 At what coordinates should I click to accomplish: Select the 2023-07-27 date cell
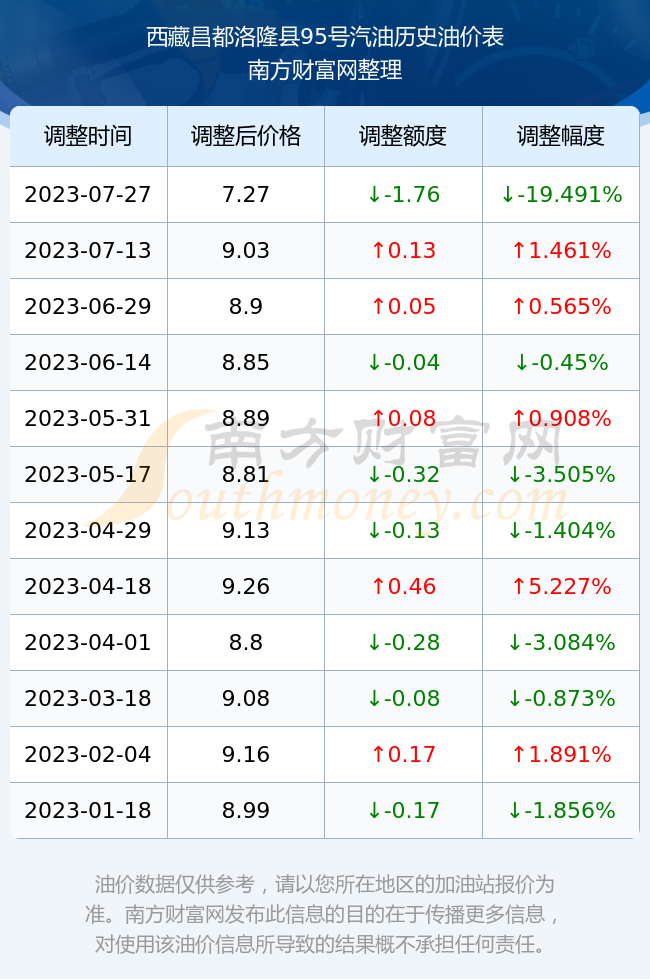[88, 194]
